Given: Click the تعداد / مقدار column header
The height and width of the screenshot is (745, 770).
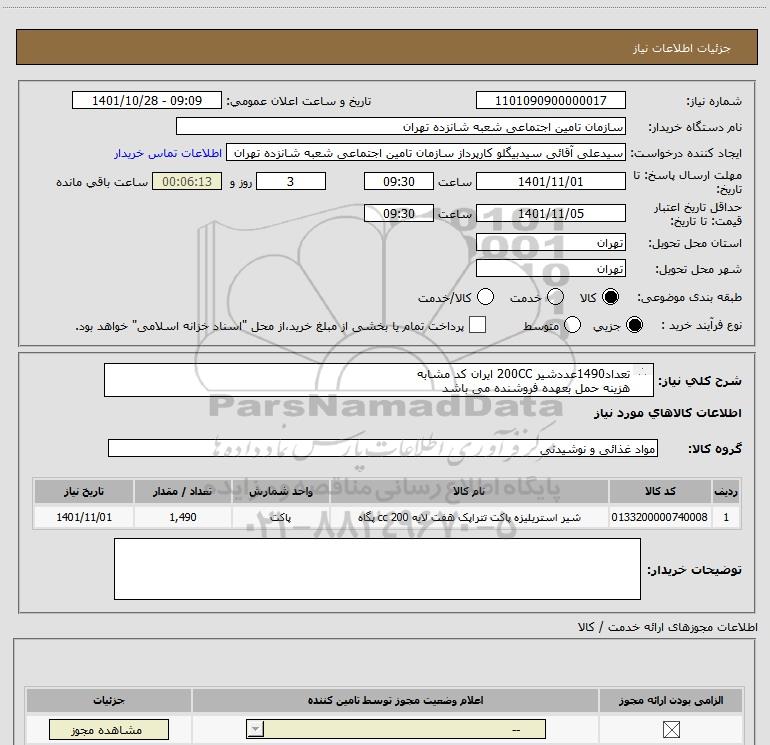Looking at the screenshot, I should [183, 491].
